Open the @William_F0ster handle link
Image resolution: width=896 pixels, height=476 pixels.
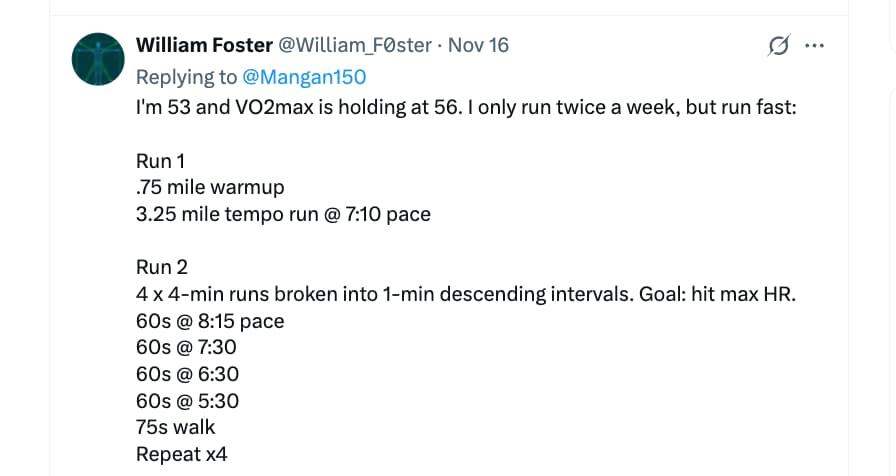tap(354, 45)
